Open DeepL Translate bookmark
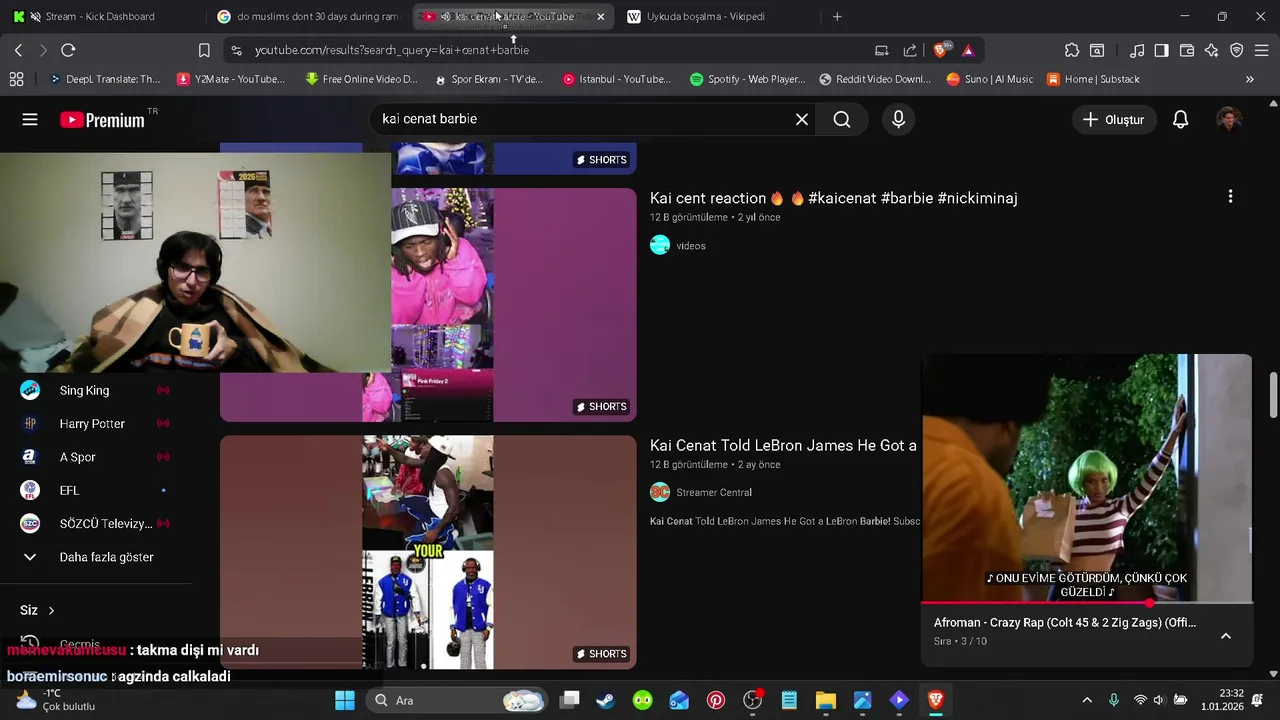Viewport: 1280px width, 720px height. point(105,79)
